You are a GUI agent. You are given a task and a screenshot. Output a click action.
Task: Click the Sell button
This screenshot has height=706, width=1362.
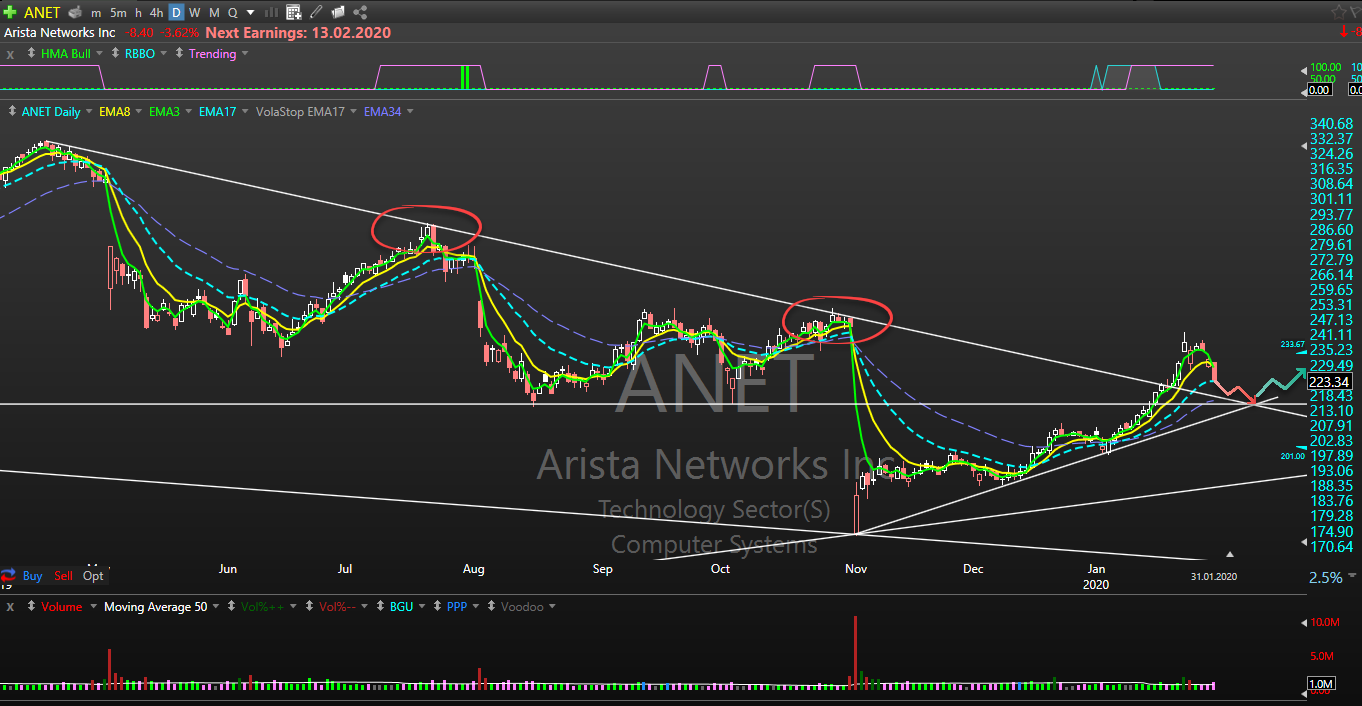63,576
